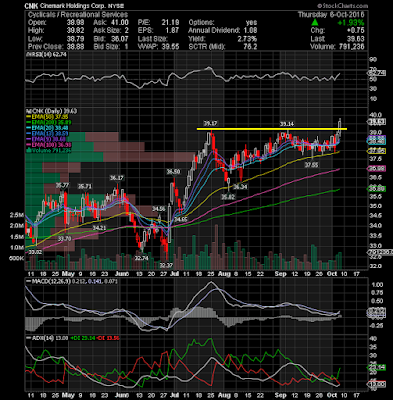
Task: Click the 35.77 price label
Action: click(x=62, y=185)
